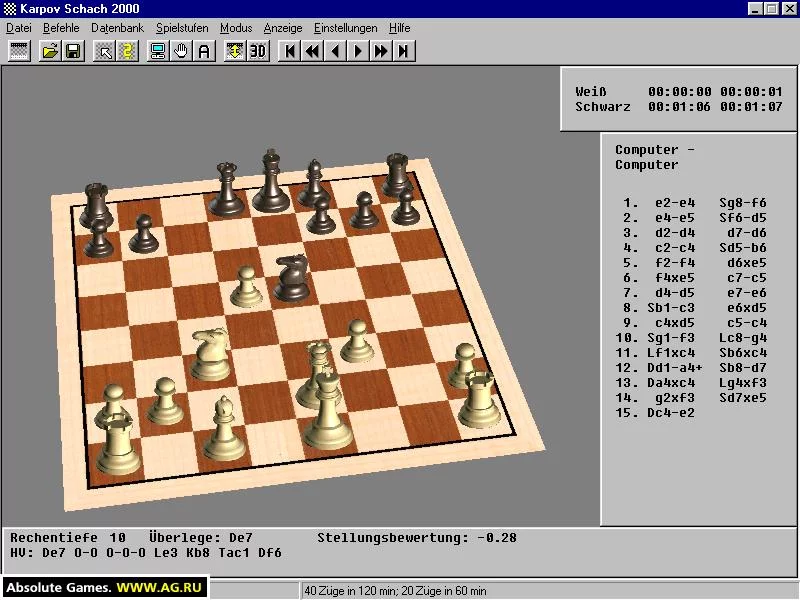The height and width of the screenshot is (600, 800).
Task: Click the hand icon in toolbar
Action: click(x=181, y=51)
